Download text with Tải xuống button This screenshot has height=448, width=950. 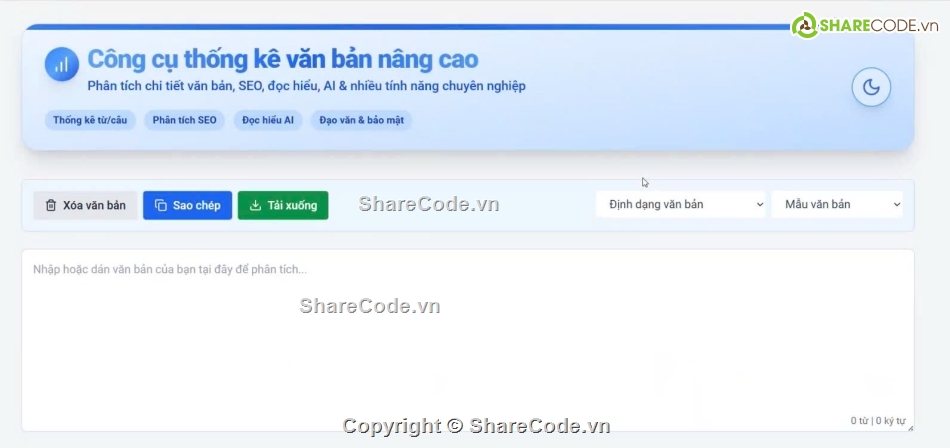coord(283,206)
